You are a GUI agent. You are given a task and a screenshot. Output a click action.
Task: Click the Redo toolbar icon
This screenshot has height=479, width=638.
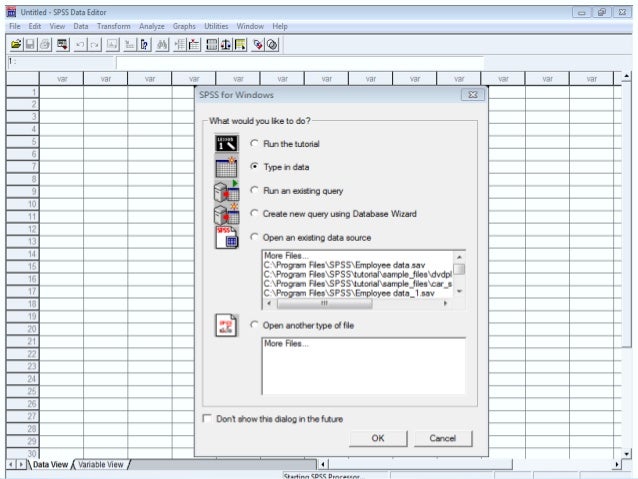(x=94, y=44)
